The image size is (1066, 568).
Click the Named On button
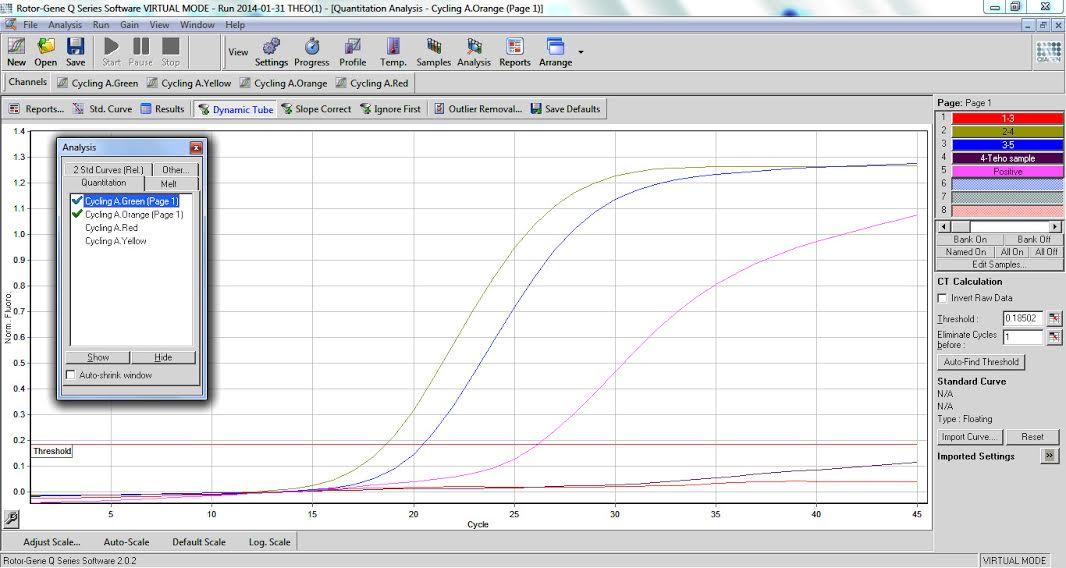pos(965,252)
